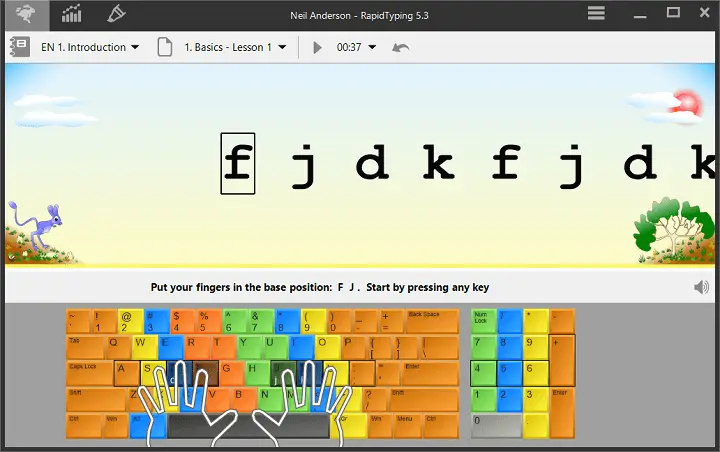Click the Num Lock key on numeric pad
Screen dimensions: 720x452
tap(483, 321)
